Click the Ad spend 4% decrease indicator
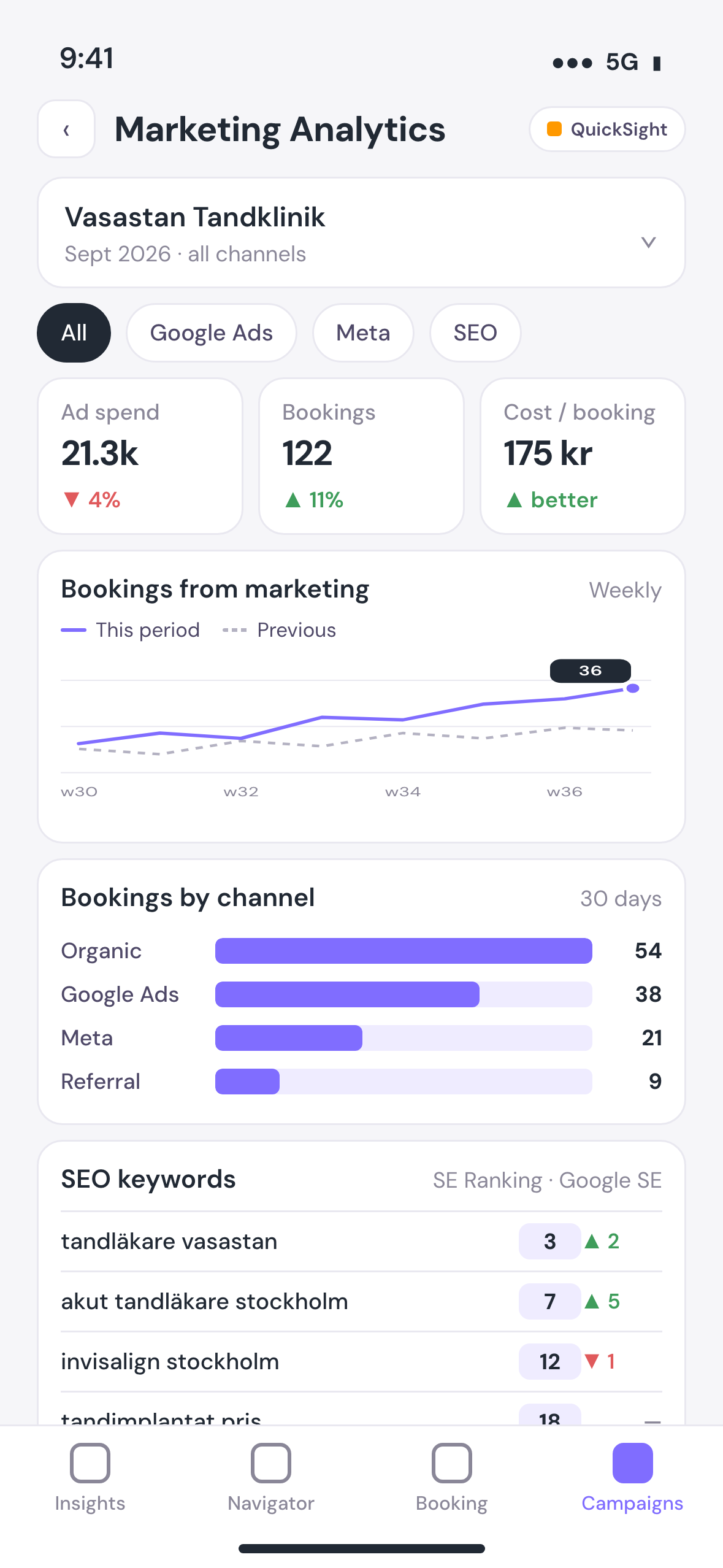Screen dimensions: 723x1568 (91, 500)
